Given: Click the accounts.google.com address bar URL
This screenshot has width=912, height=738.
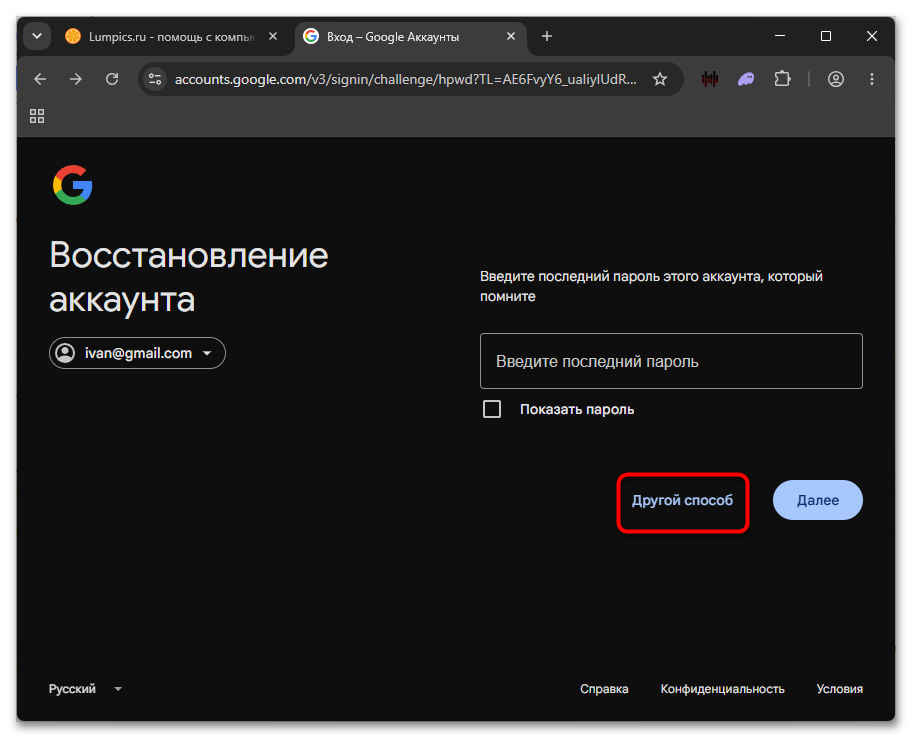Looking at the screenshot, I should pos(405,79).
